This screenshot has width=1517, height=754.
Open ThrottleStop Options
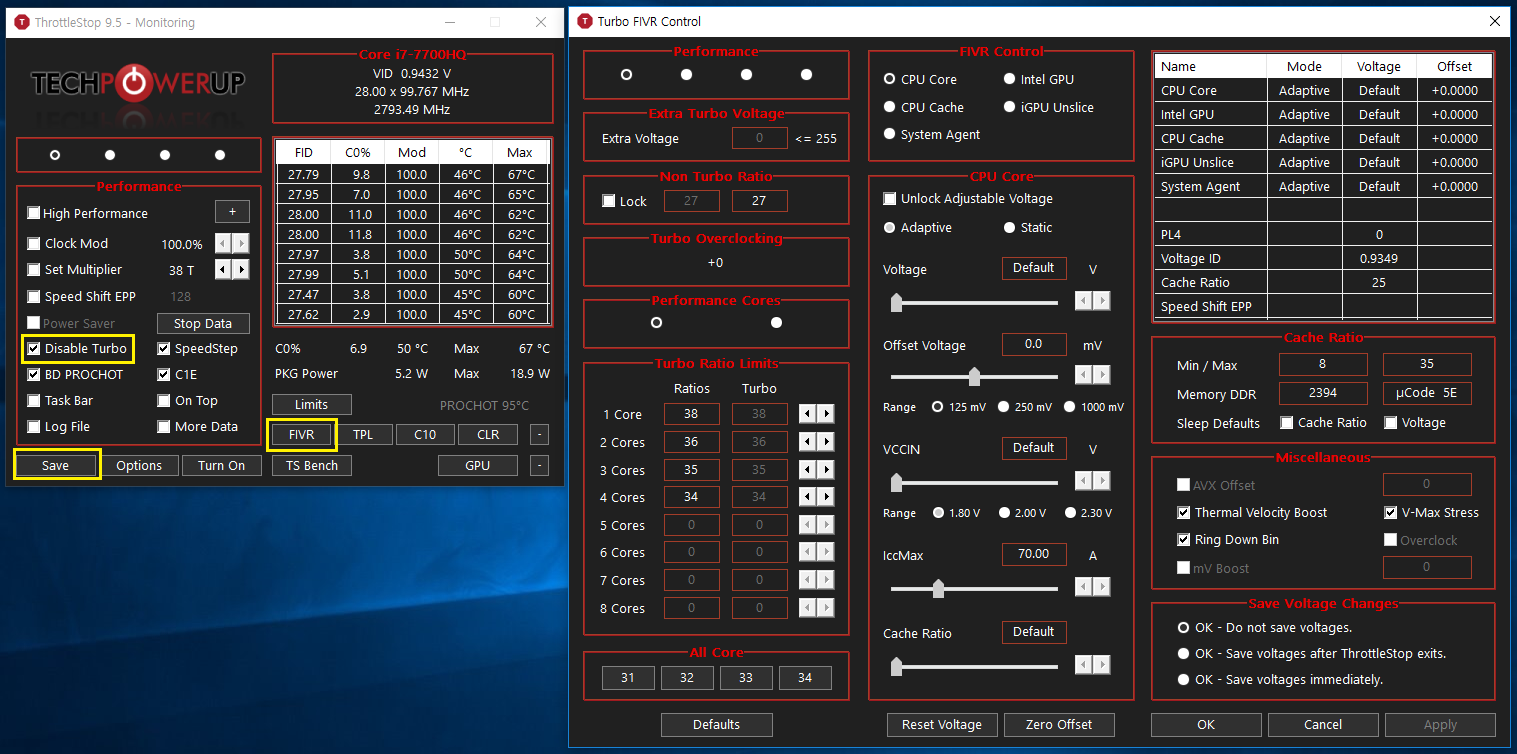(139, 465)
